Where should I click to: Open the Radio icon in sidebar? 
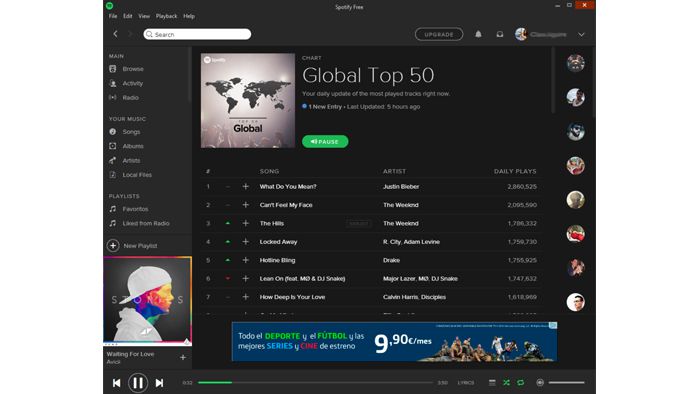[x=113, y=97]
